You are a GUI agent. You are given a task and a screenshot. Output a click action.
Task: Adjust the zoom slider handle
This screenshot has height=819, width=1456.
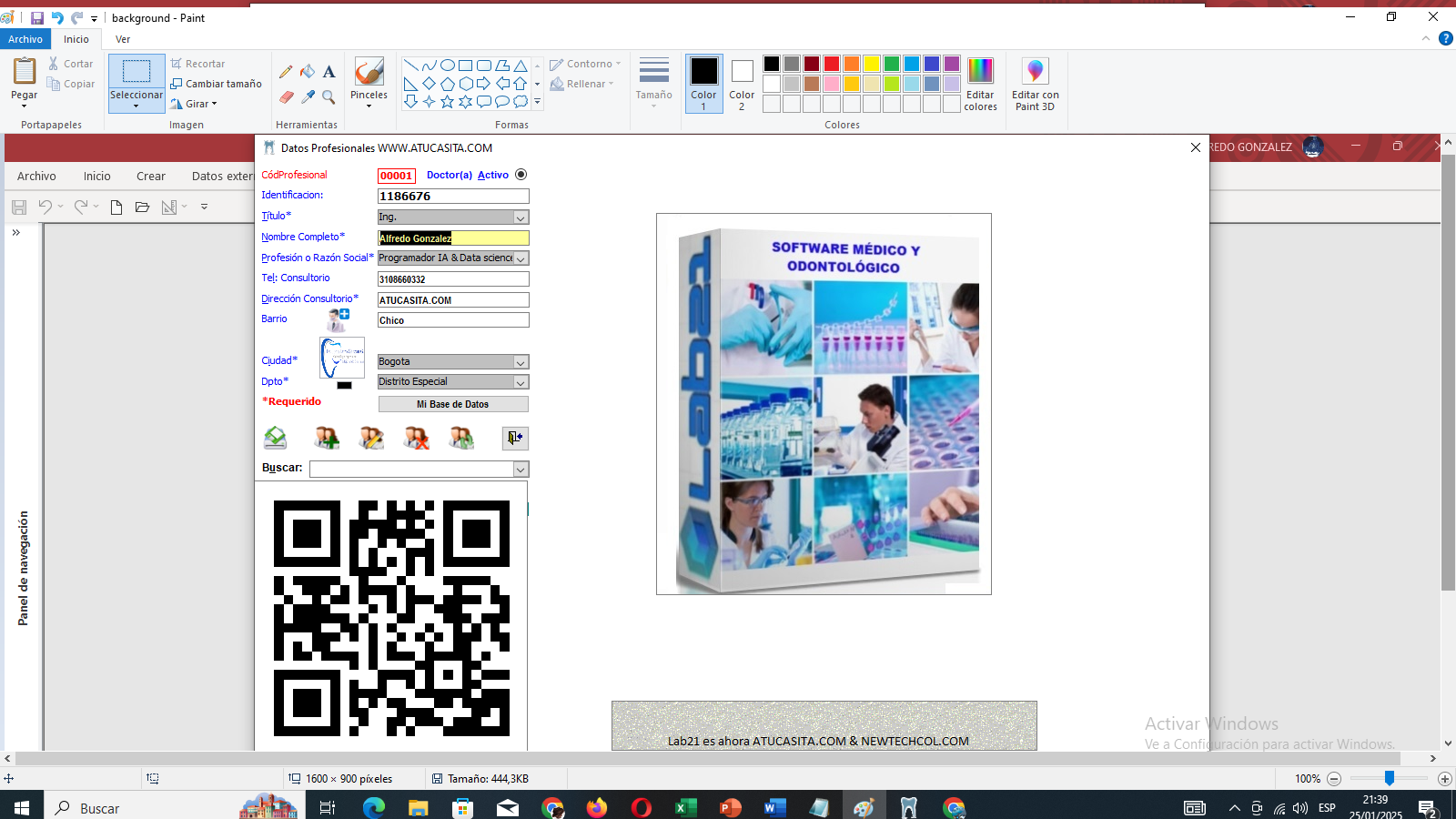(1390, 778)
